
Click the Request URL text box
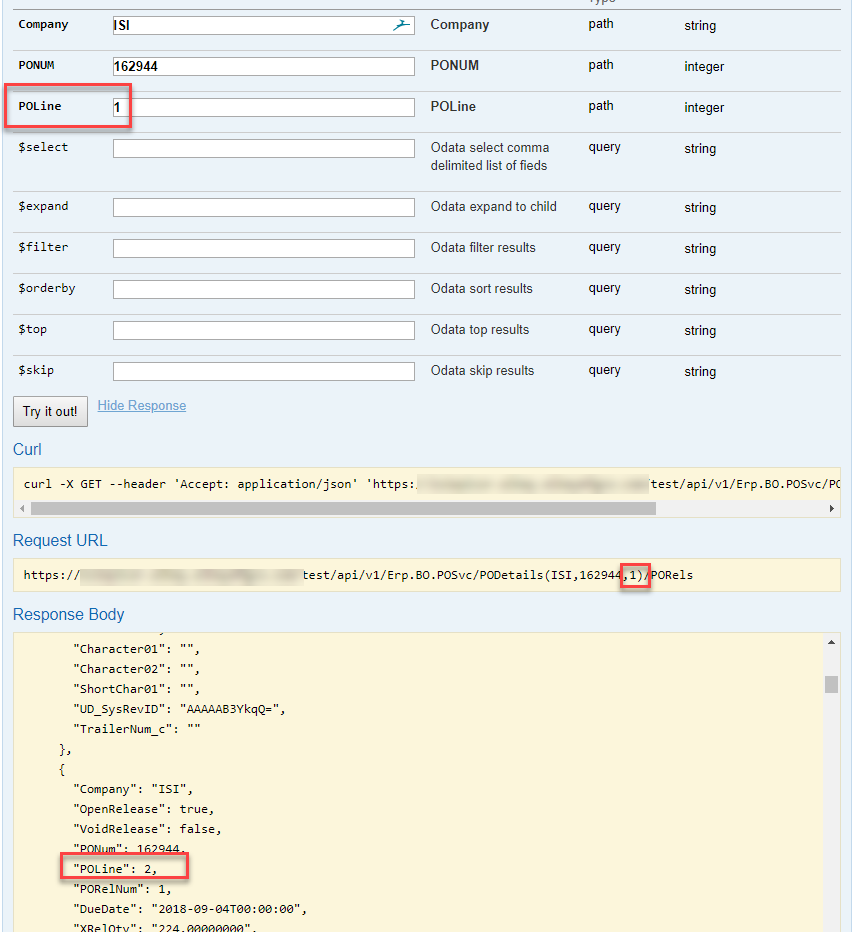(427, 575)
